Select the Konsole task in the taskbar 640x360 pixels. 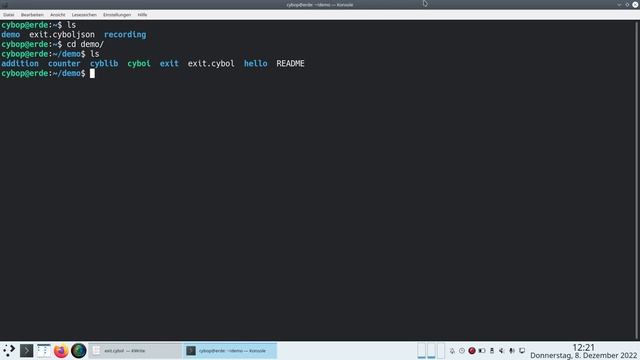[230, 351]
